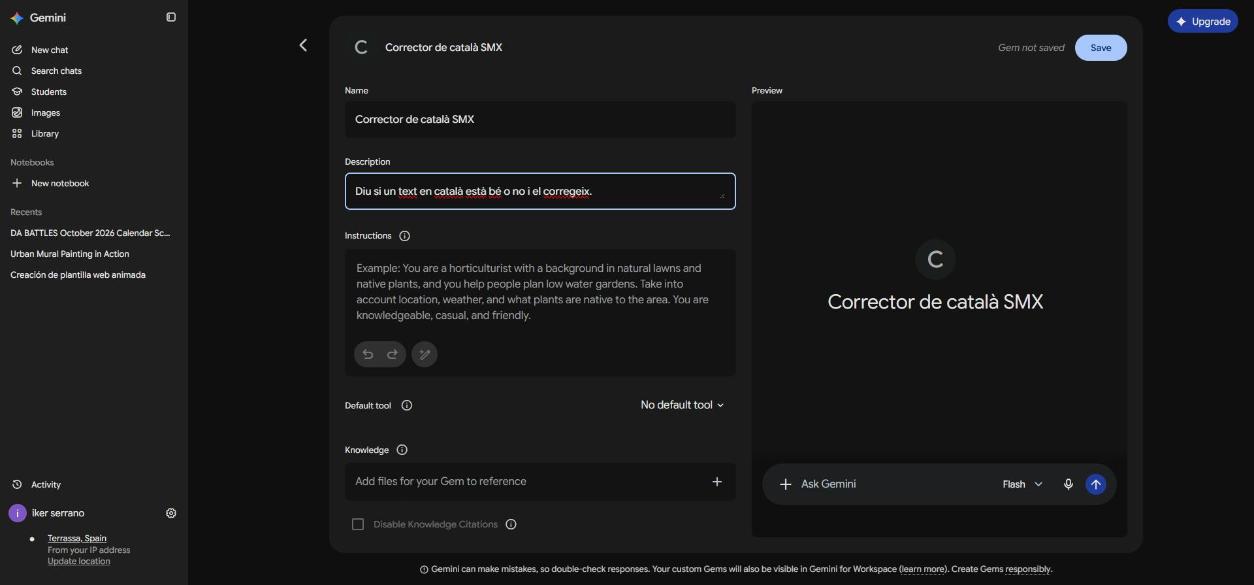Collapse the sidebar with the panel icon
The width and height of the screenshot is (1254, 585).
(171, 17)
